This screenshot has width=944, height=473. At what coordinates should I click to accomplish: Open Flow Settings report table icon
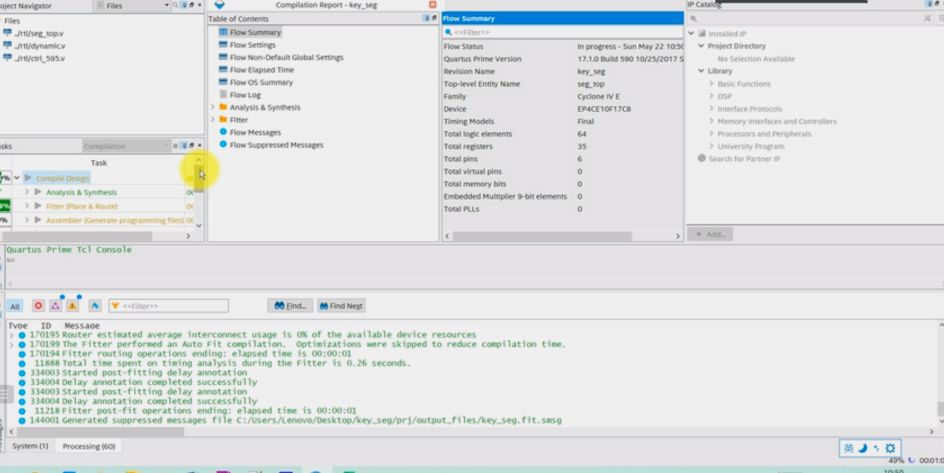click(x=223, y=45)
